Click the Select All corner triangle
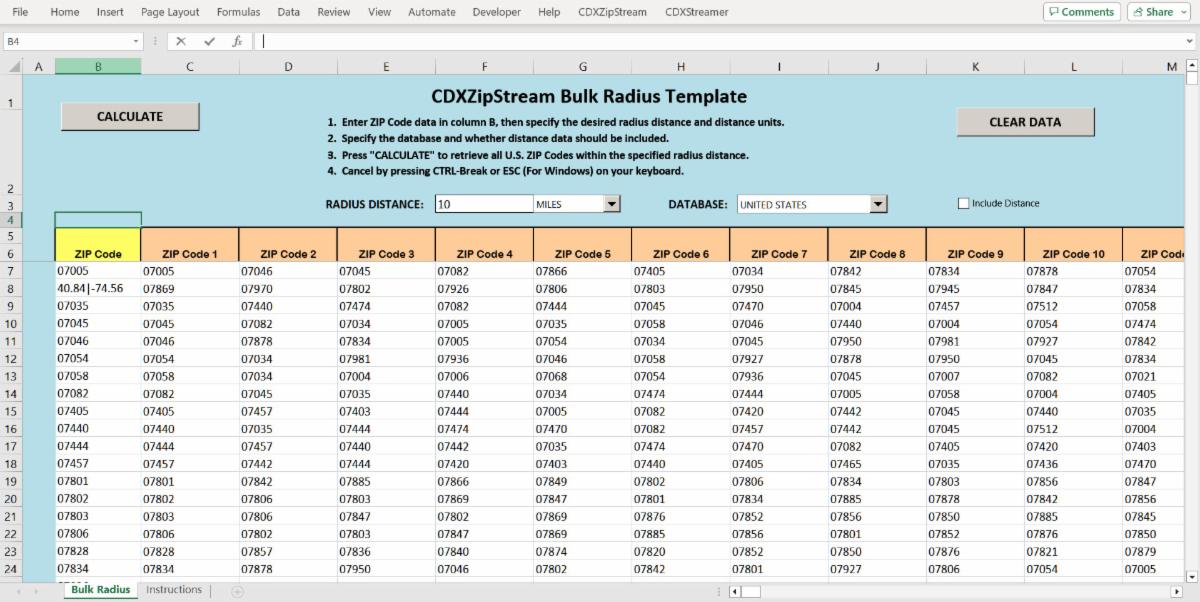Viewport: 1200px width, 602px height. [x=14, y=66]
